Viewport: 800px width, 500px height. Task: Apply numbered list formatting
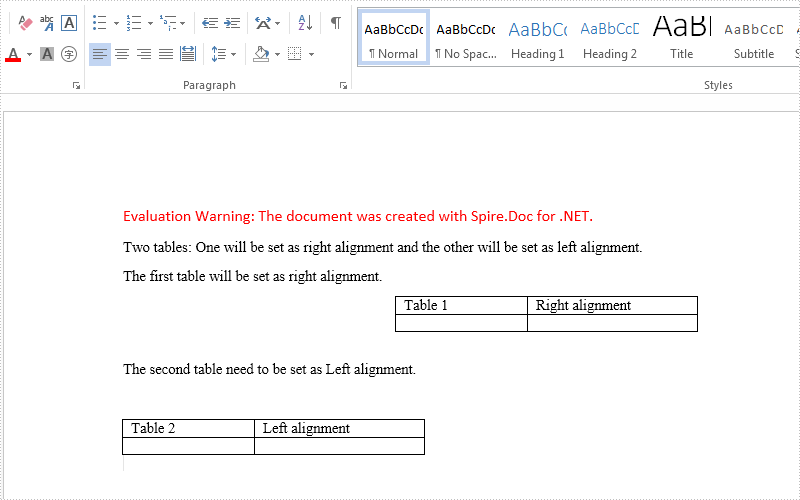(x=134, y=23)
